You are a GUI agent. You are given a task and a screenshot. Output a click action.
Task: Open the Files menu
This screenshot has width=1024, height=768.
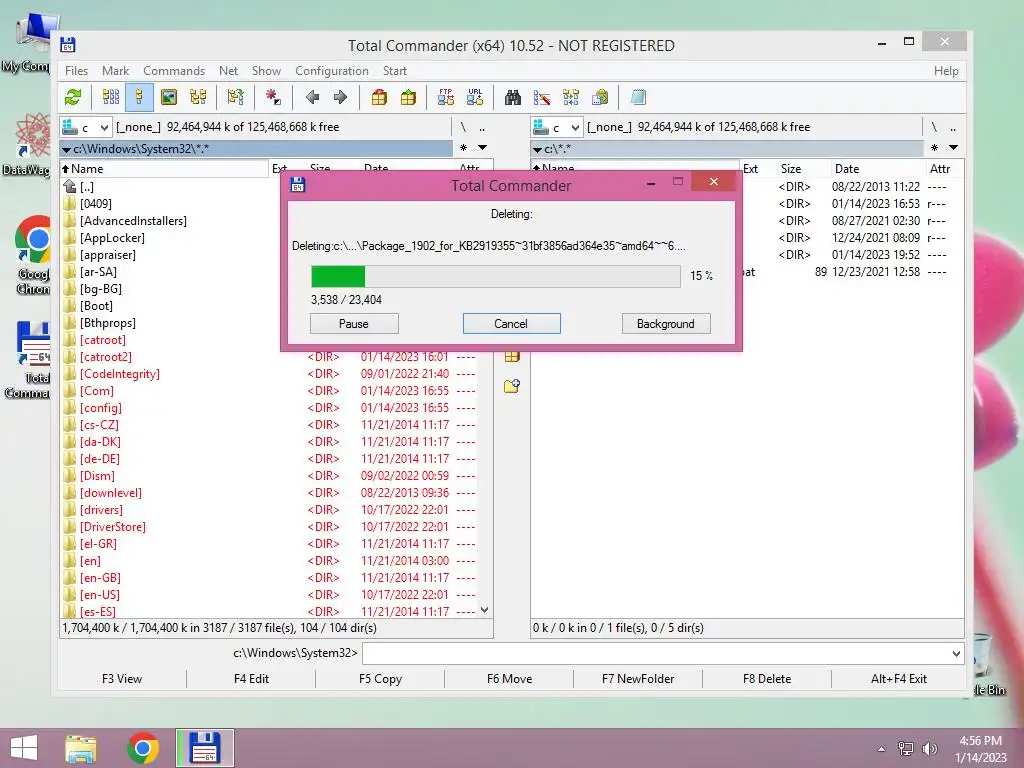[76, 71]
